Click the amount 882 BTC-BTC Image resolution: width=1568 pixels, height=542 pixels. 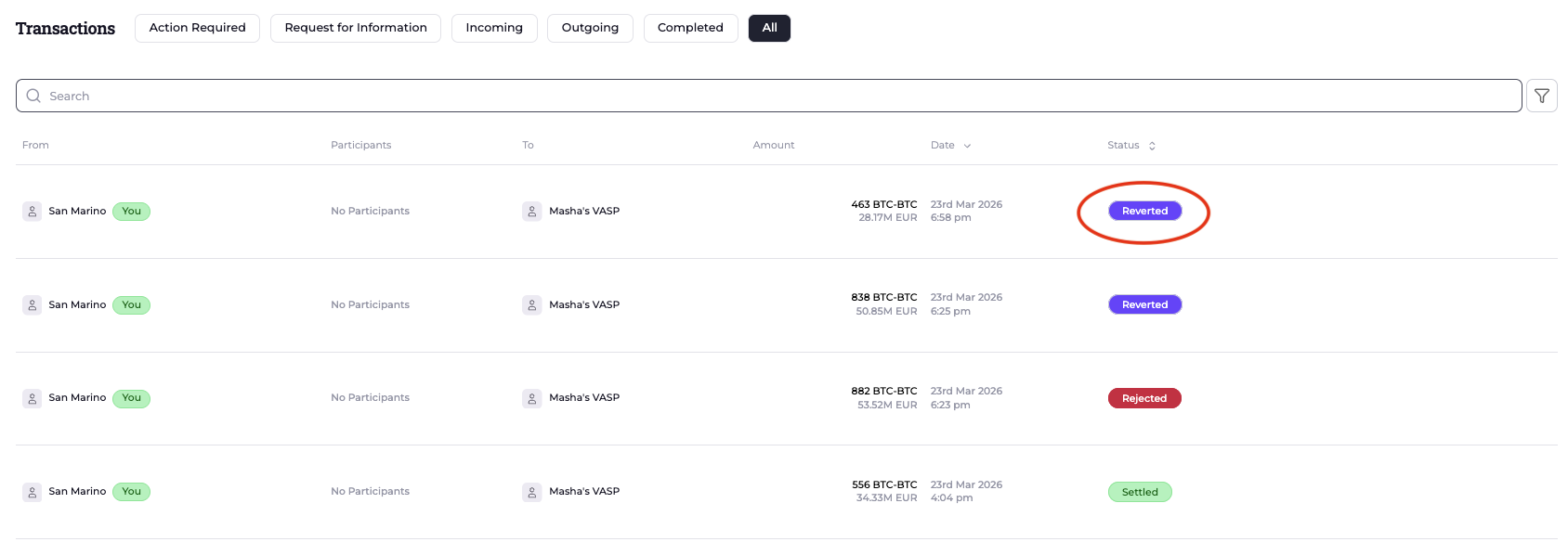[x=884, y=392]
